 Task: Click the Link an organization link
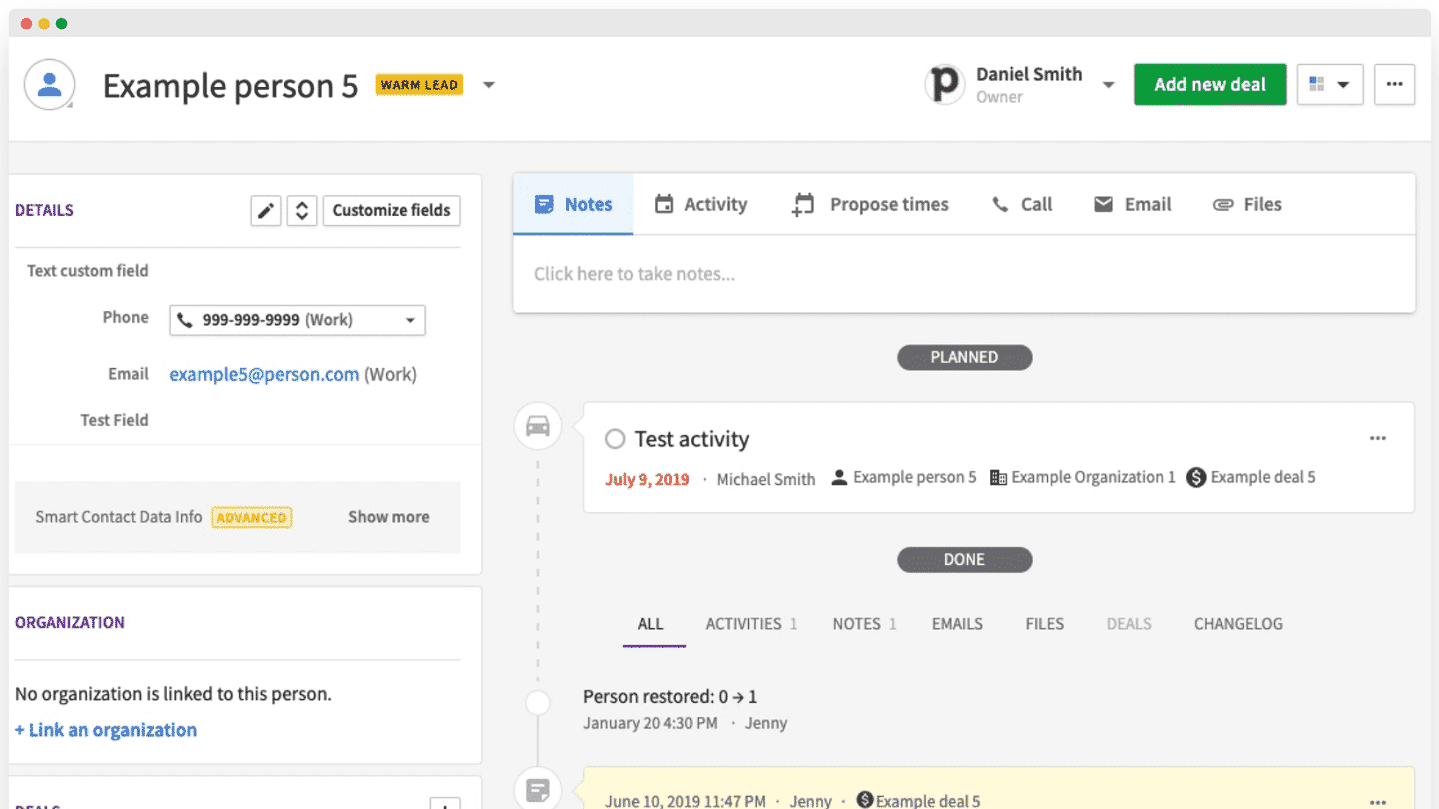point(106,730)
